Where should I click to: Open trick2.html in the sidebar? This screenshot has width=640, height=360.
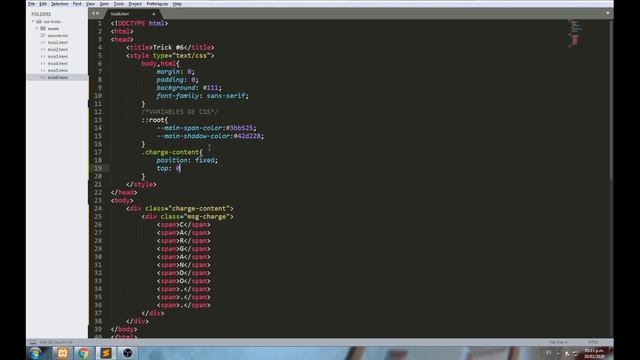tap(58, 49)
